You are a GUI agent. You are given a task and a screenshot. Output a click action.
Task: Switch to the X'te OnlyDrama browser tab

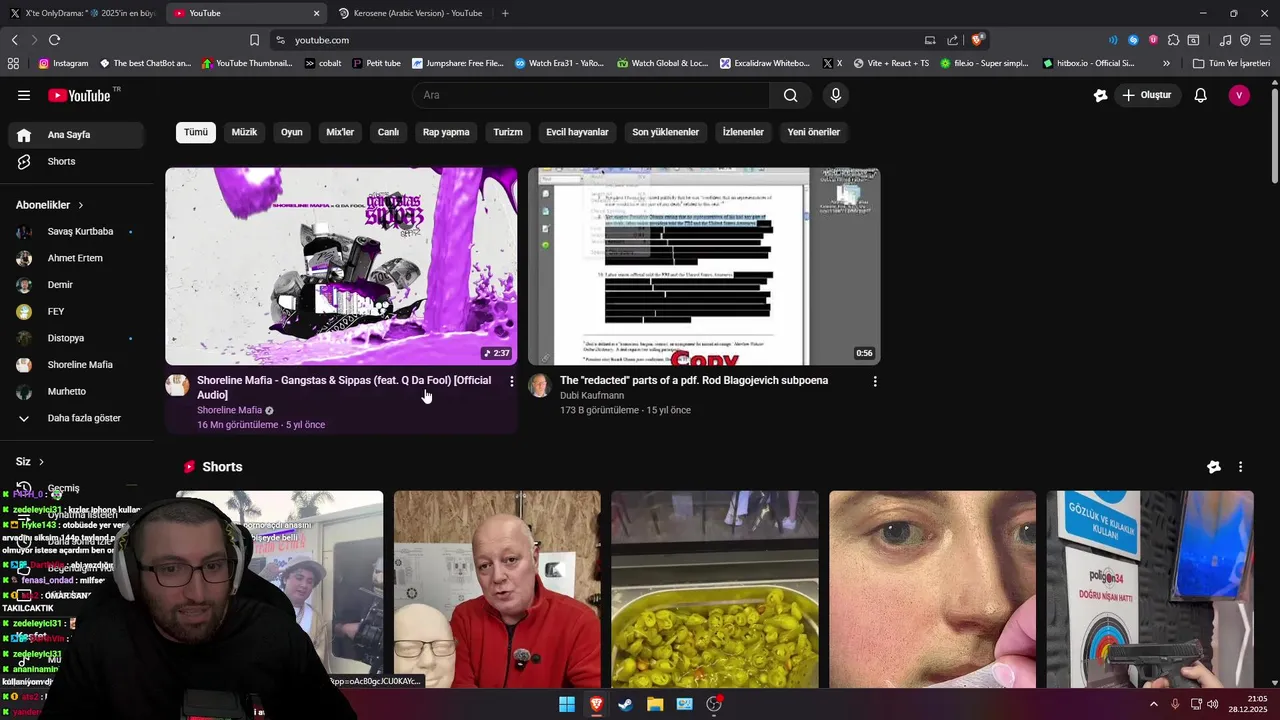(82, 13)
